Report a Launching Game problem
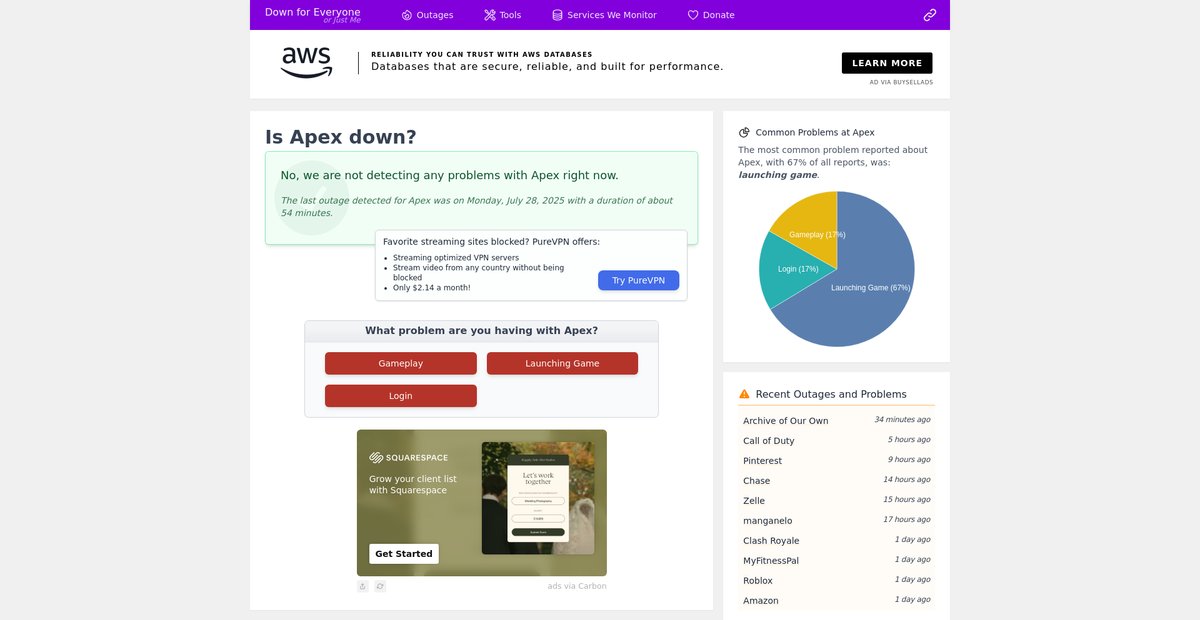This screenshot has height=620, width=1200. click(562, 363)
